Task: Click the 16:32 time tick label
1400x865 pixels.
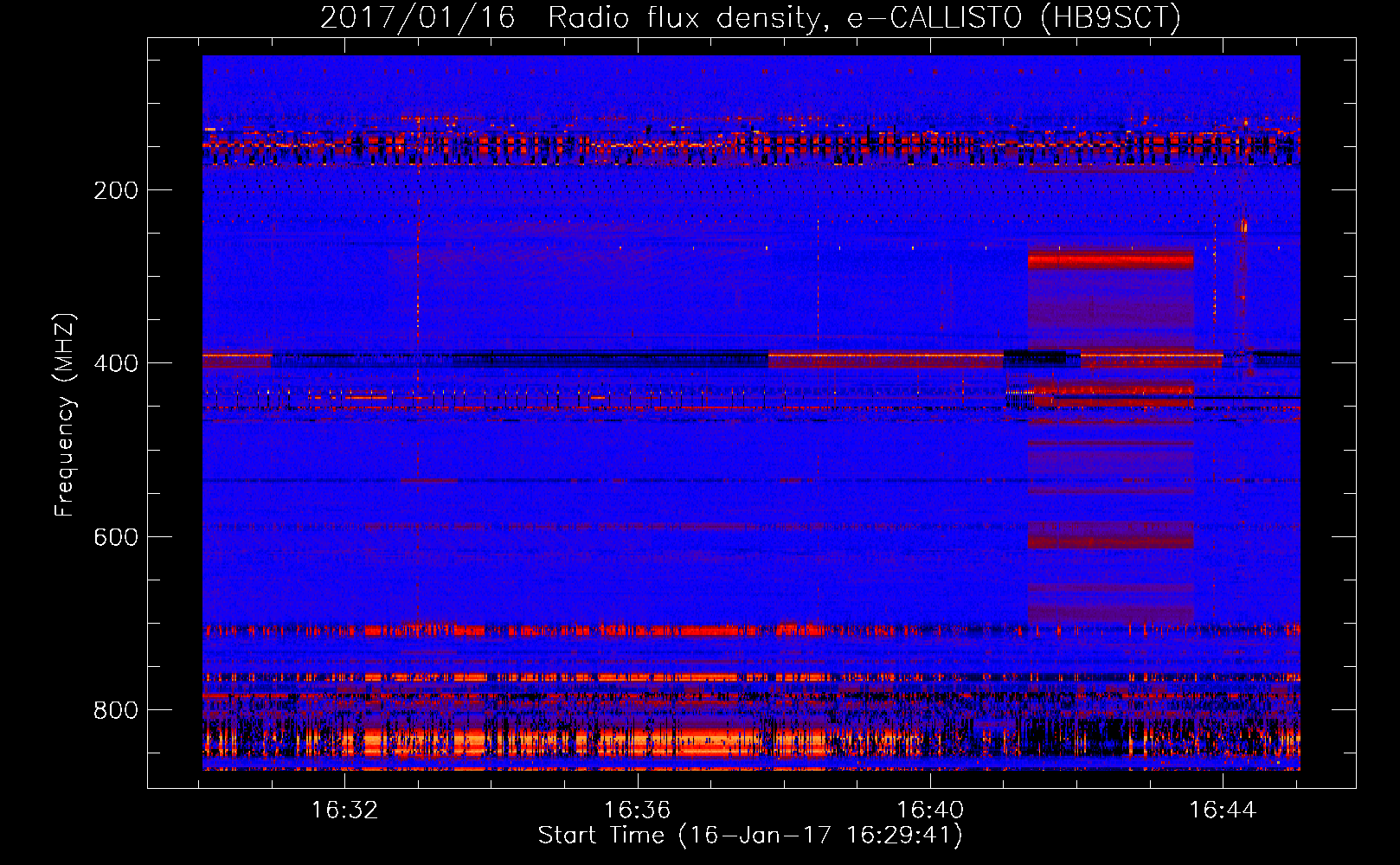Action: [x=345, y=810]
